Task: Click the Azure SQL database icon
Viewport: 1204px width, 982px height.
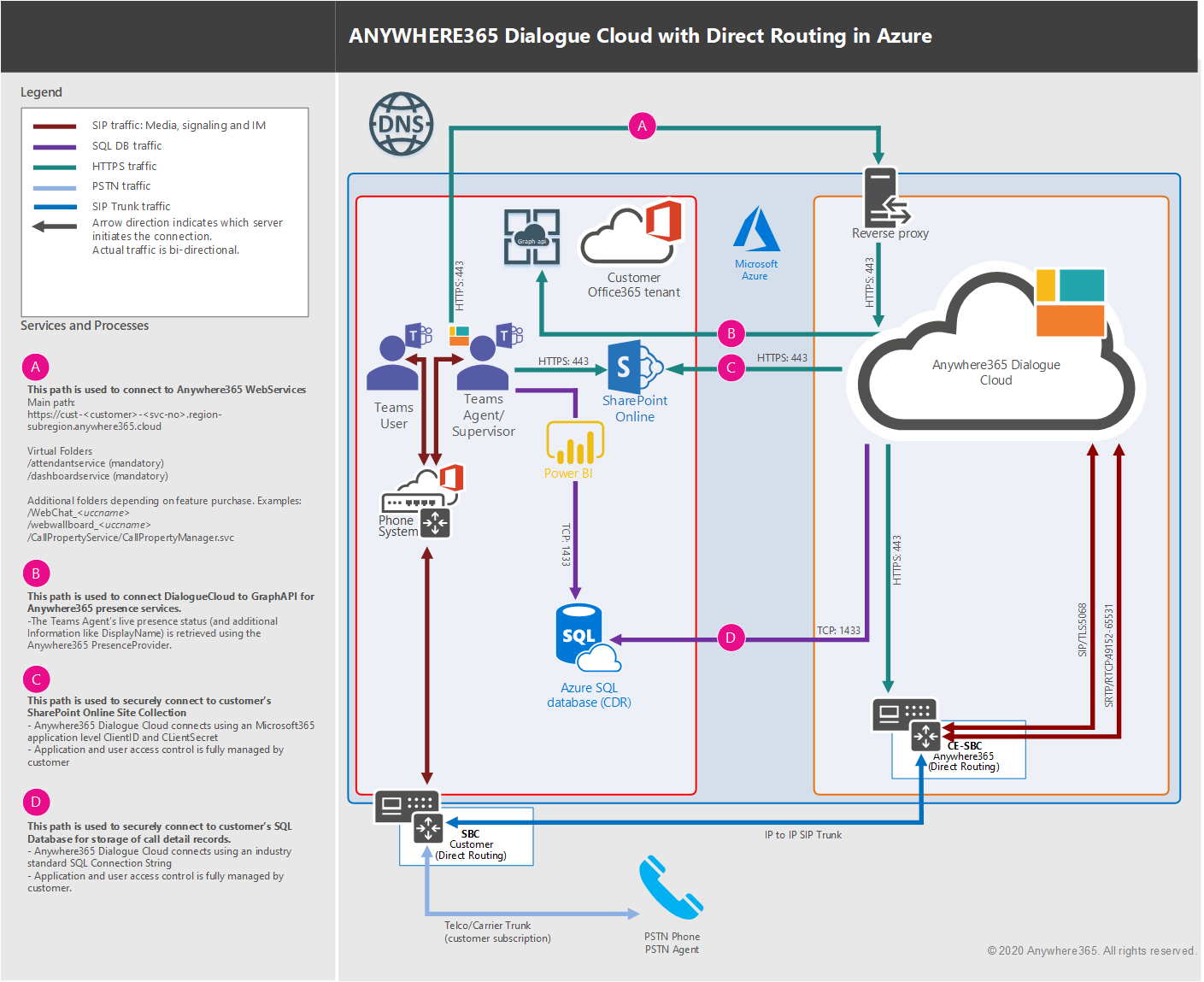Action: pyautogui.click(x=588, y=638)
